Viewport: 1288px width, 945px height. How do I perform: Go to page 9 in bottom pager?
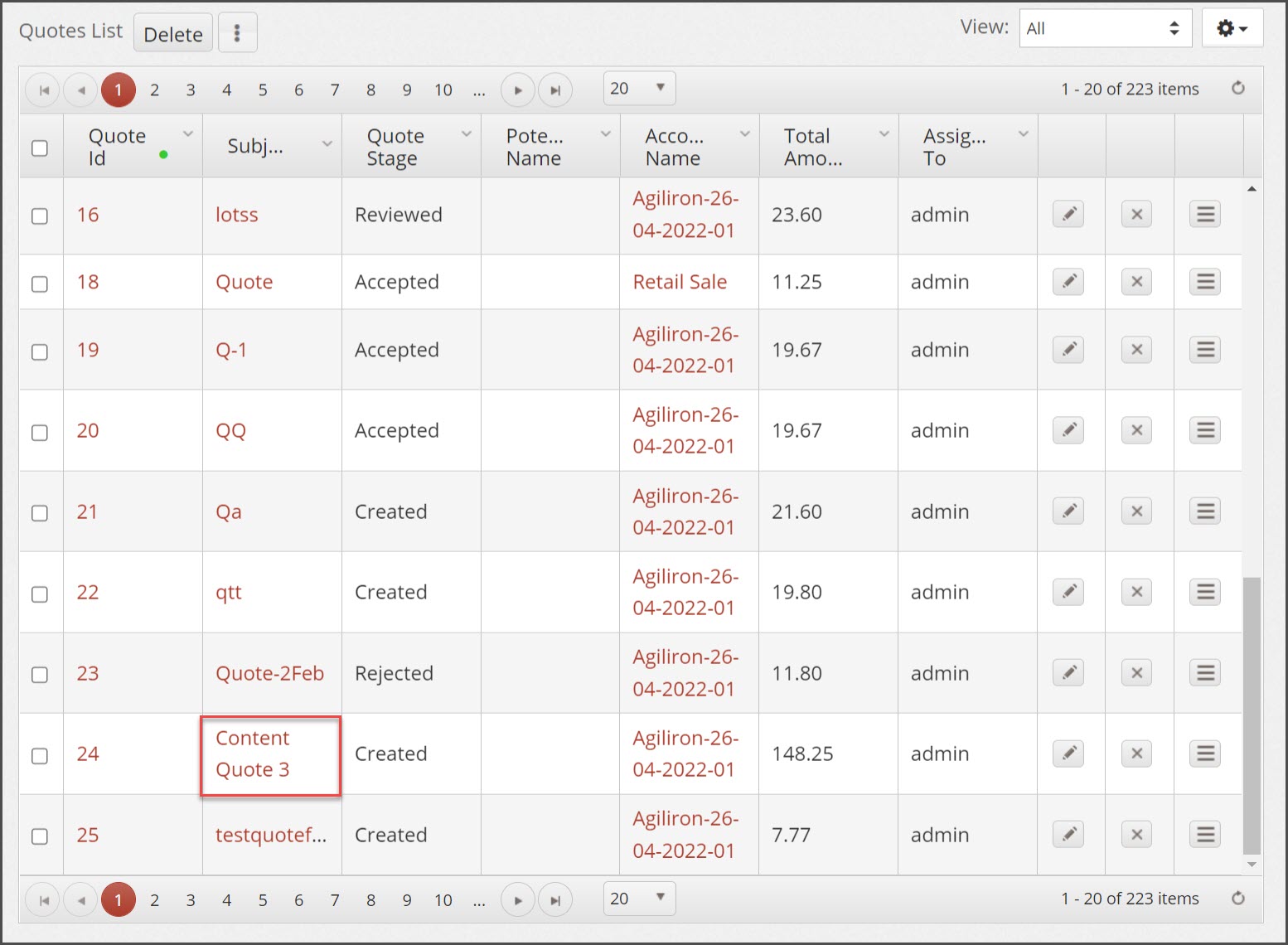407,900
